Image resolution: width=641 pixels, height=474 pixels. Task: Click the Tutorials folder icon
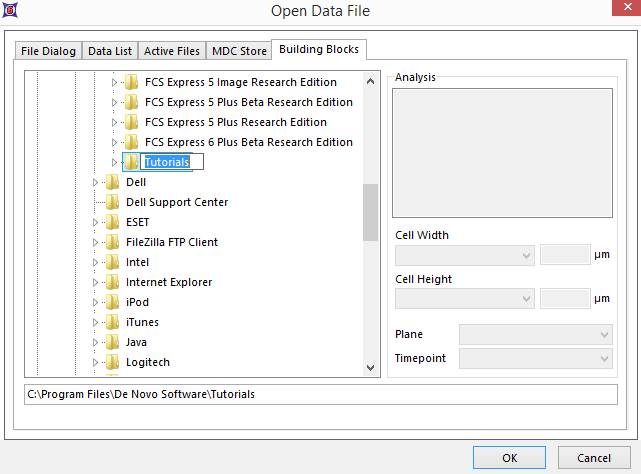click(x=131, y=162)
